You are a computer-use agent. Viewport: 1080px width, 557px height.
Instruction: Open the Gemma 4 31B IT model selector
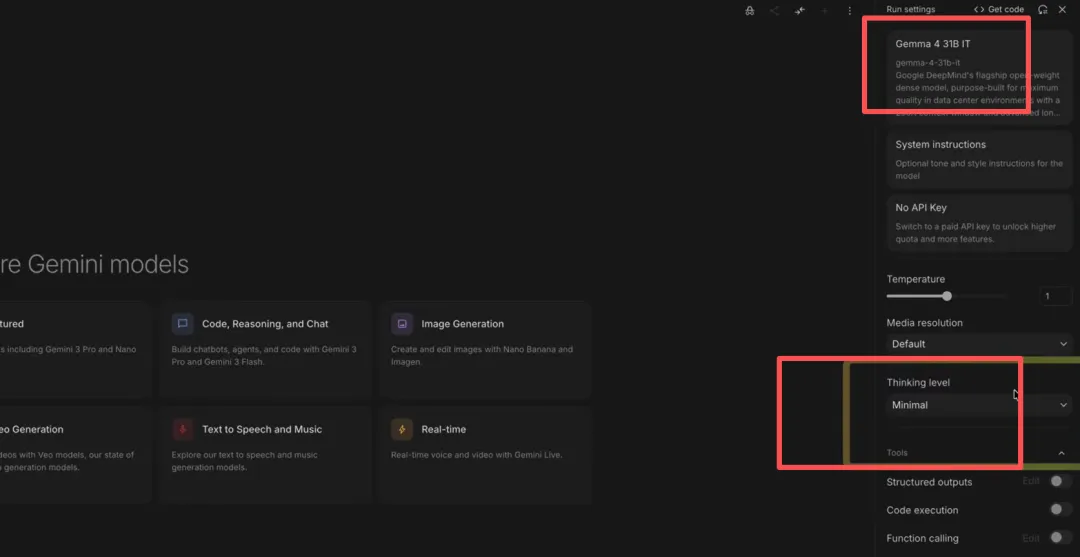(979, 76)
